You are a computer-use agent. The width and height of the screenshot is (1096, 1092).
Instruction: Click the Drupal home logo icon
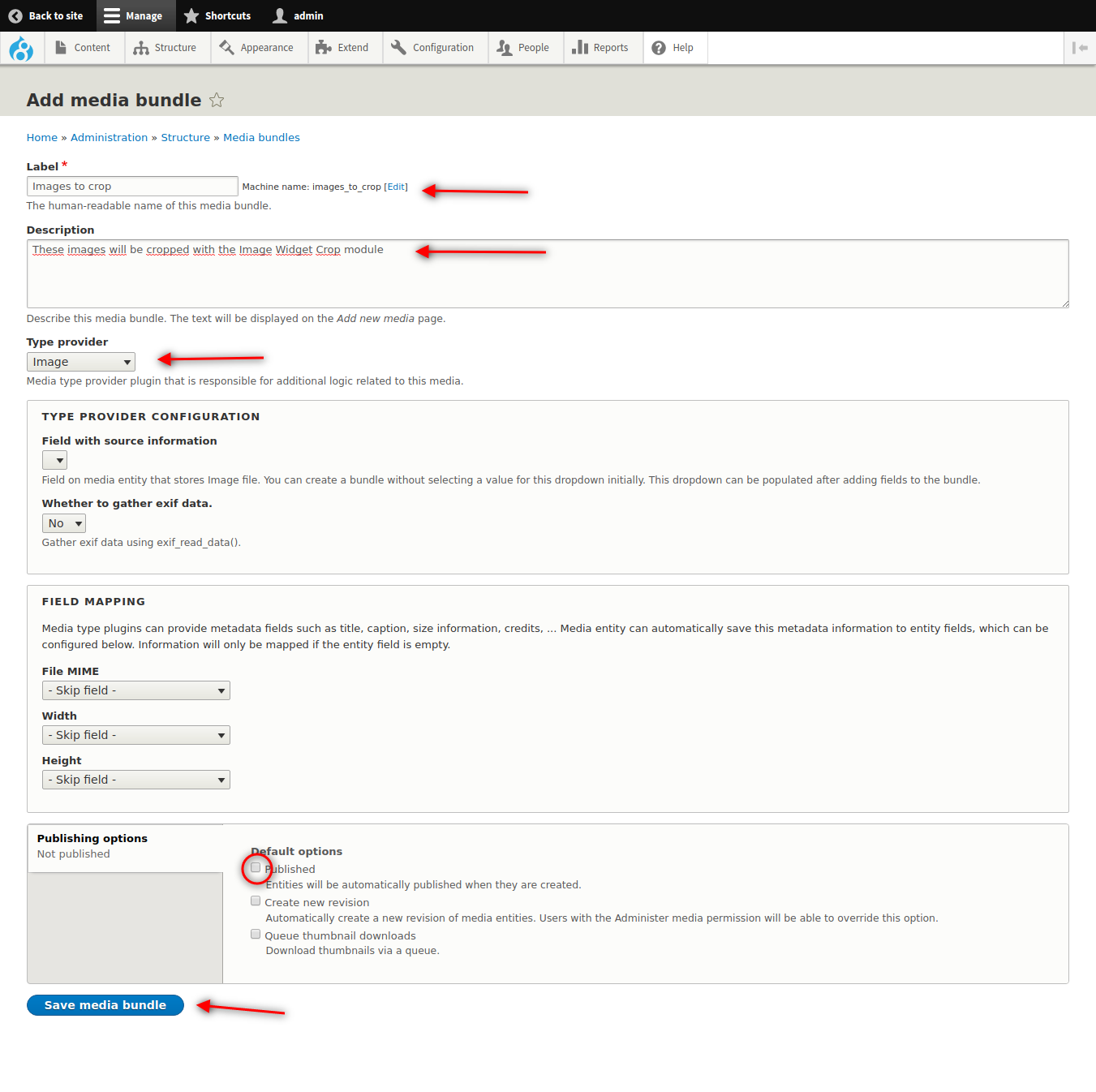[21, 49]
